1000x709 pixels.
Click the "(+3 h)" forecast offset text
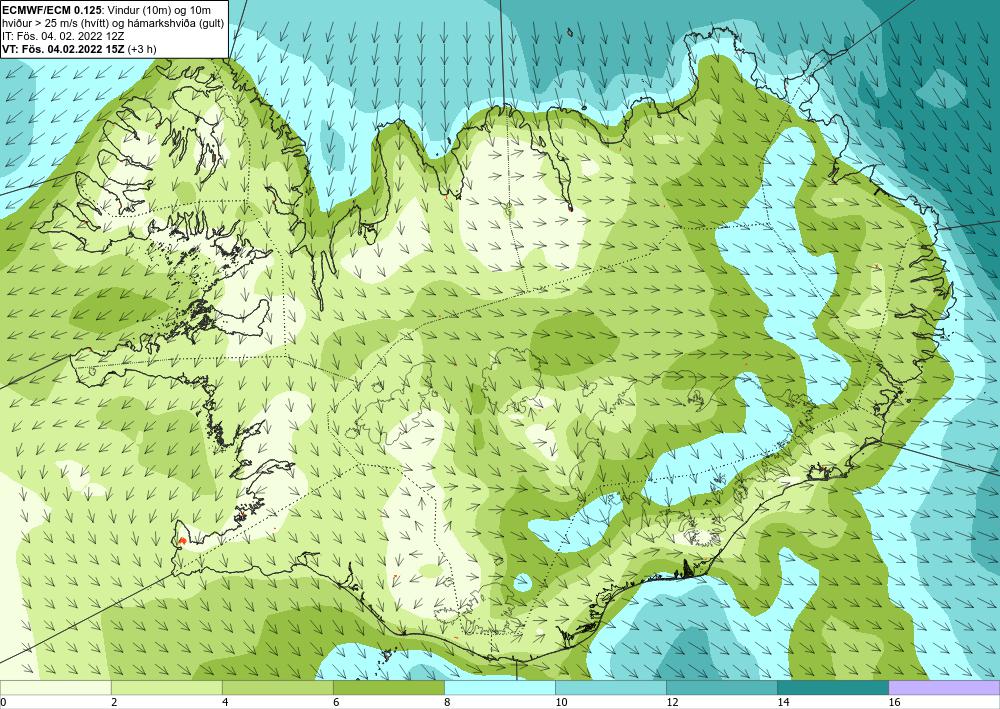click(142, 49)
